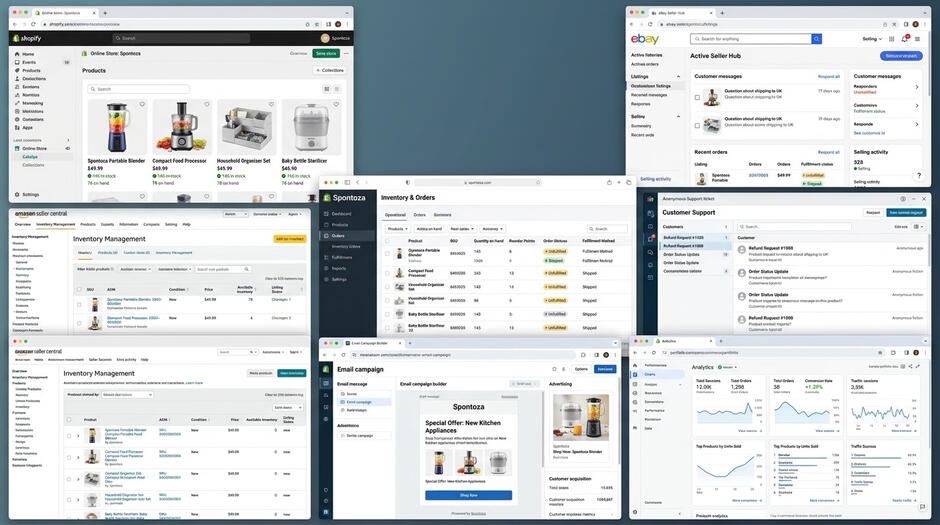Image resolution: width=940 pixels, height=525 pixels.
Task: Show tab overview in Spontoza Safari window
Action: (629, 182)
